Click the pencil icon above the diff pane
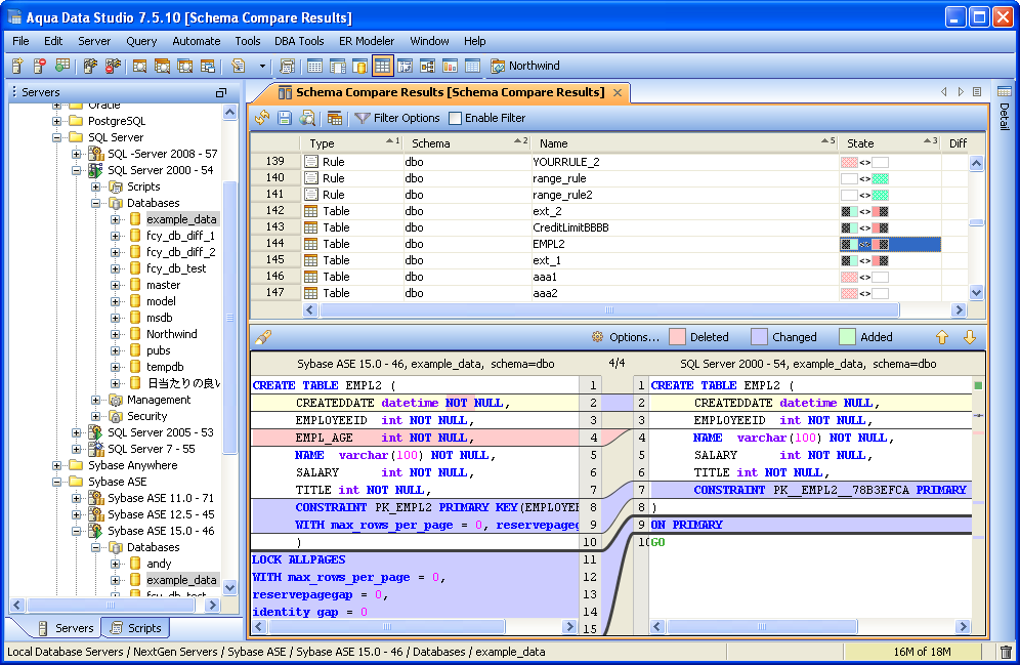The height and width of the screenshot is (665, 1020). 263,337
